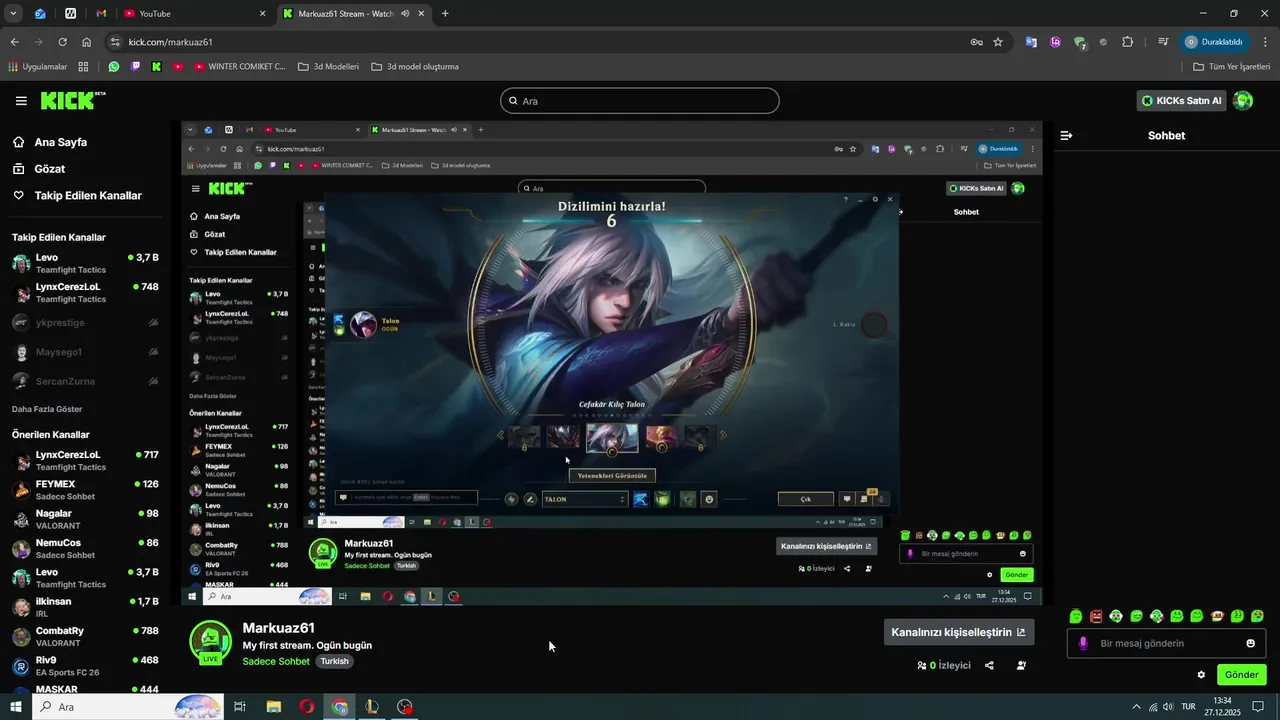This screenshot has width=1280, height=720.
Task: Go to Ana Sayfa in sidebar
Action: pos(61,142)
